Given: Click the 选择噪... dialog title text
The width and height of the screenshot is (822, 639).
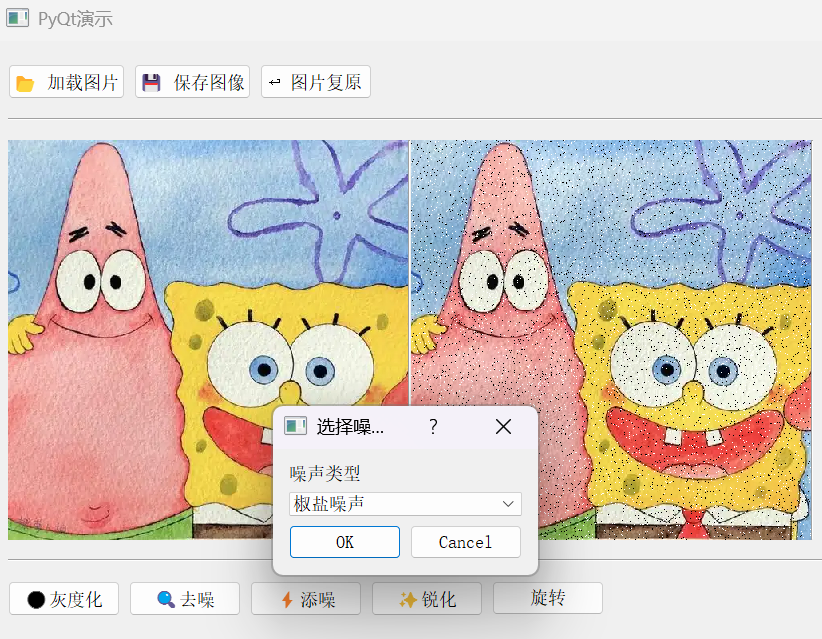Looking at the screenshot, I should (x=350, y=427).
